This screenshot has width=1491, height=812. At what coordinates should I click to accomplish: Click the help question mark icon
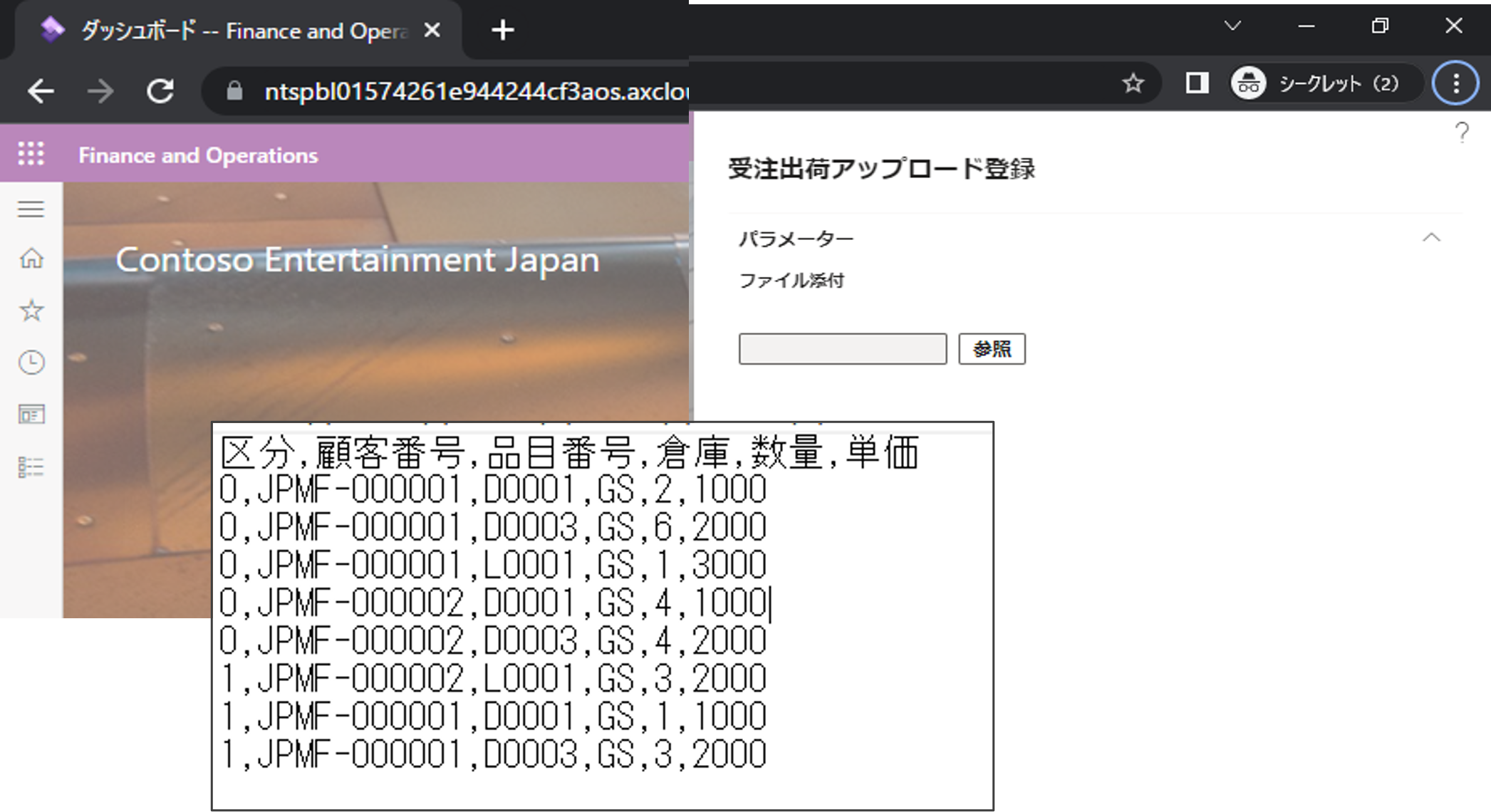tap(1461, 132)
